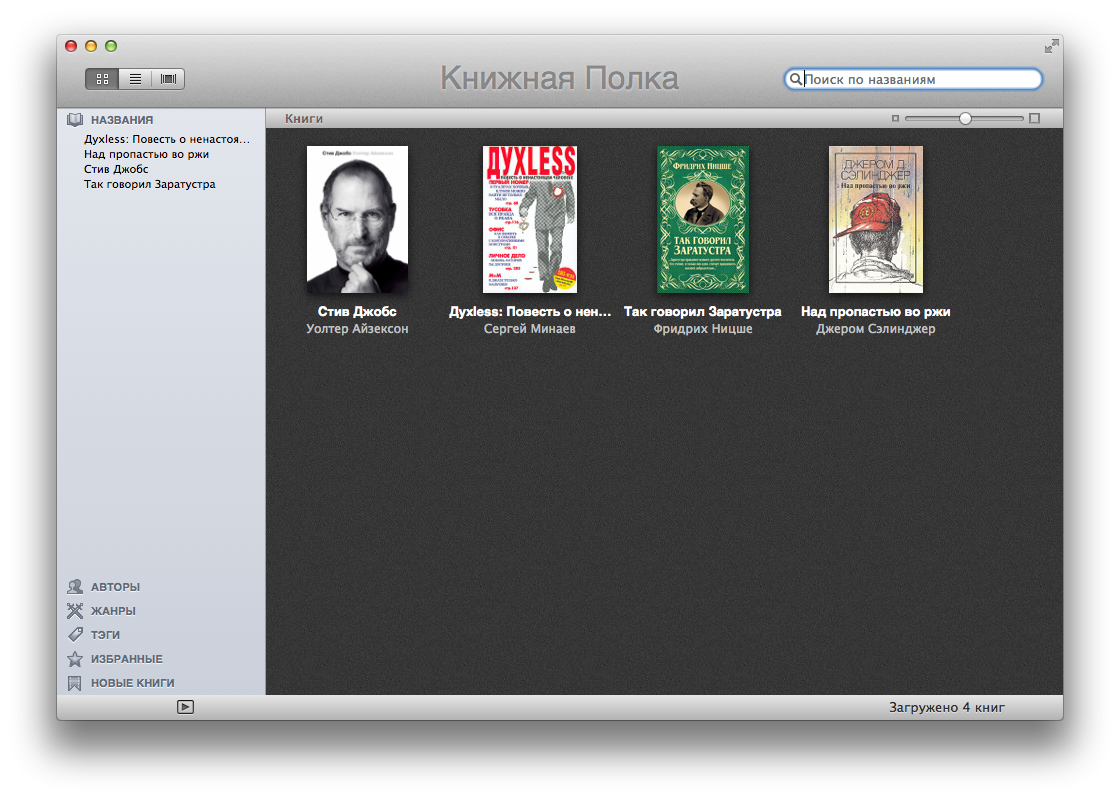Viewport: 1120px width, 799px height.
Task: Click the bookmark icon beside НОВЫЕ КНИГИ
Action: (x=74, y=683)
